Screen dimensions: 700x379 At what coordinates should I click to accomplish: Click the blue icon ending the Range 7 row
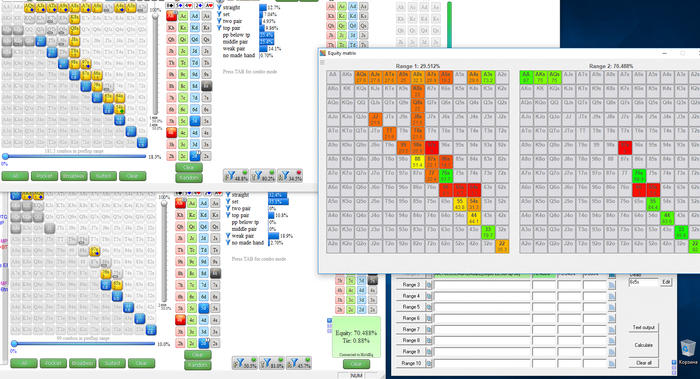612,329
